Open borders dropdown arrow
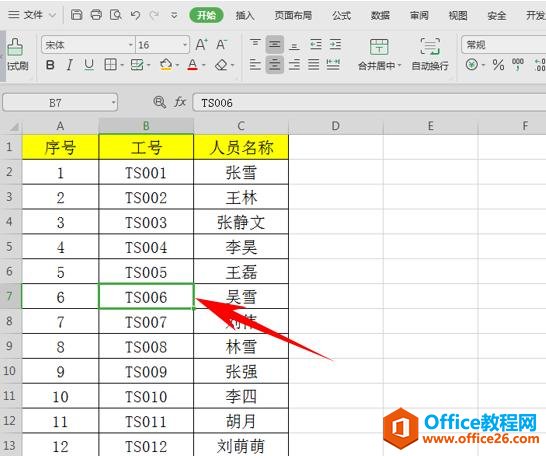This screenshot has width=546, height=456. click(x=122, y=65)
